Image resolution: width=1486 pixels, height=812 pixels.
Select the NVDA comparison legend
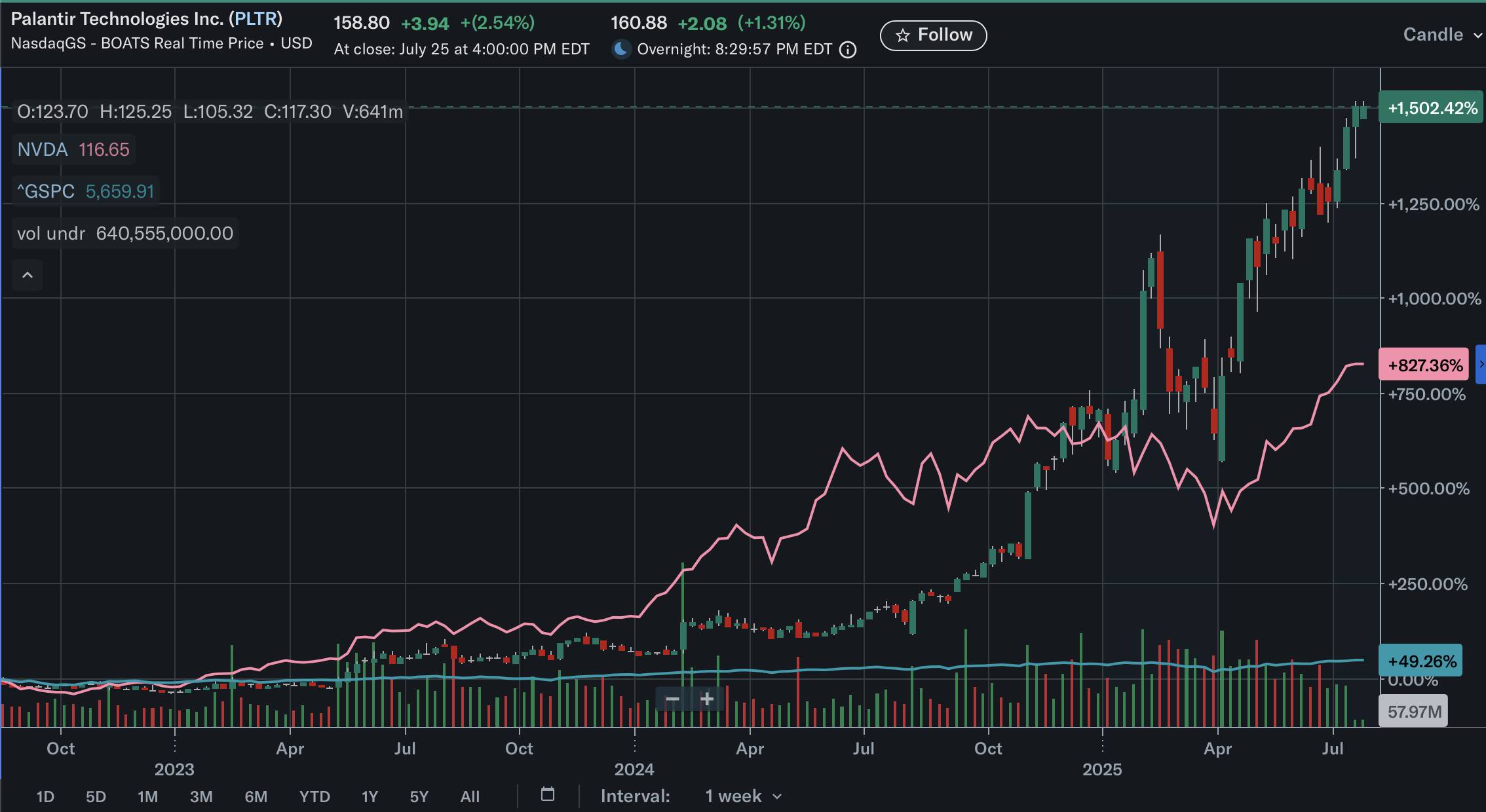73,149
